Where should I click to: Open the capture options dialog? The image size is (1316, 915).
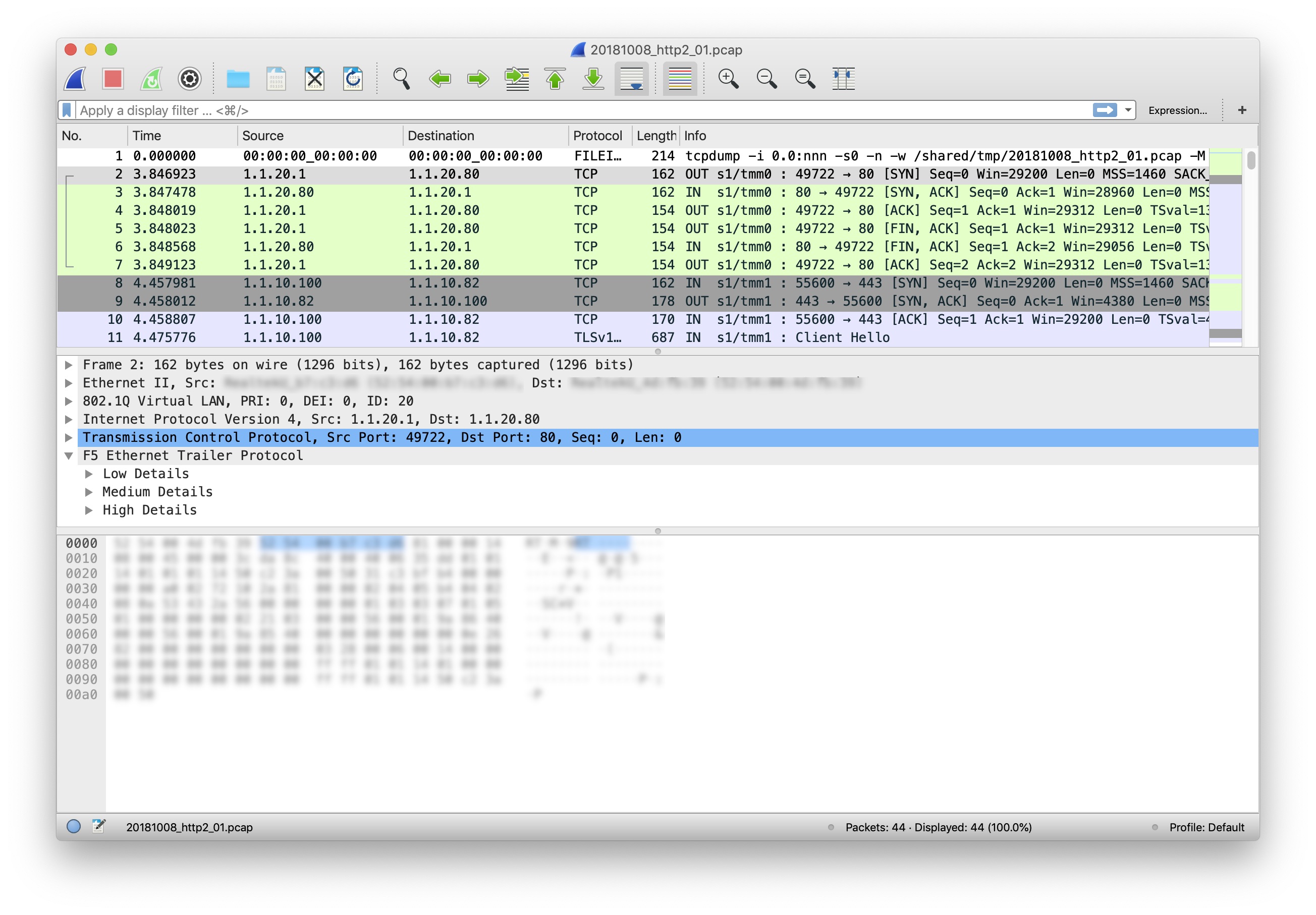pos(190,79)
